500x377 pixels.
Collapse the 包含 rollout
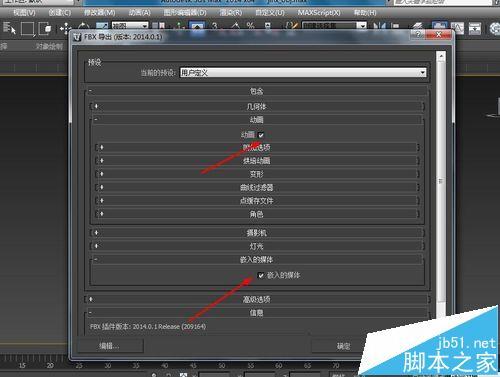(257, 91)
